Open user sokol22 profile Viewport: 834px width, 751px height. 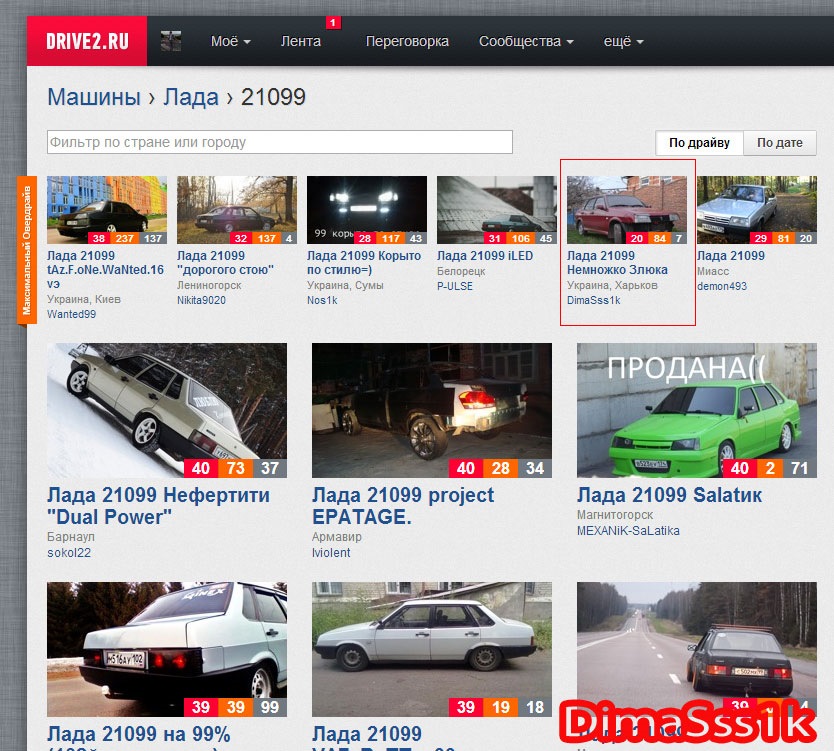pyautogui.click(x=69, y=553)
